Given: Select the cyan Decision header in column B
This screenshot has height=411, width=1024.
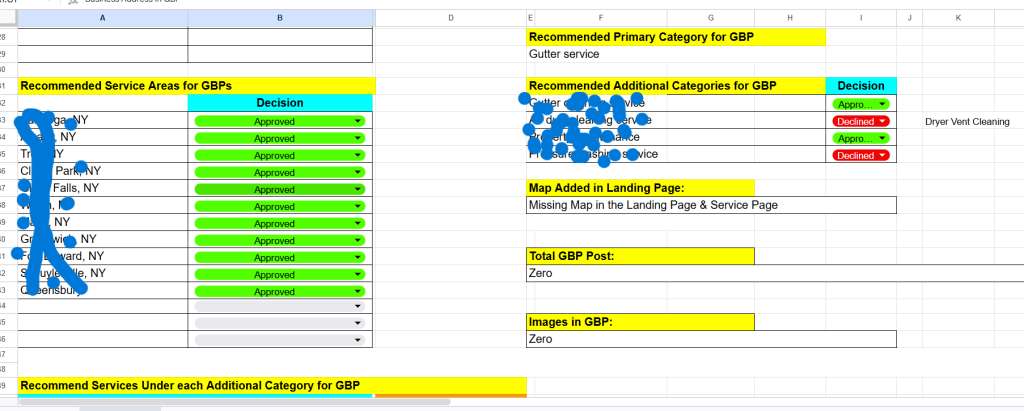Looking at the screenshot, I should (x=280, y=103).
